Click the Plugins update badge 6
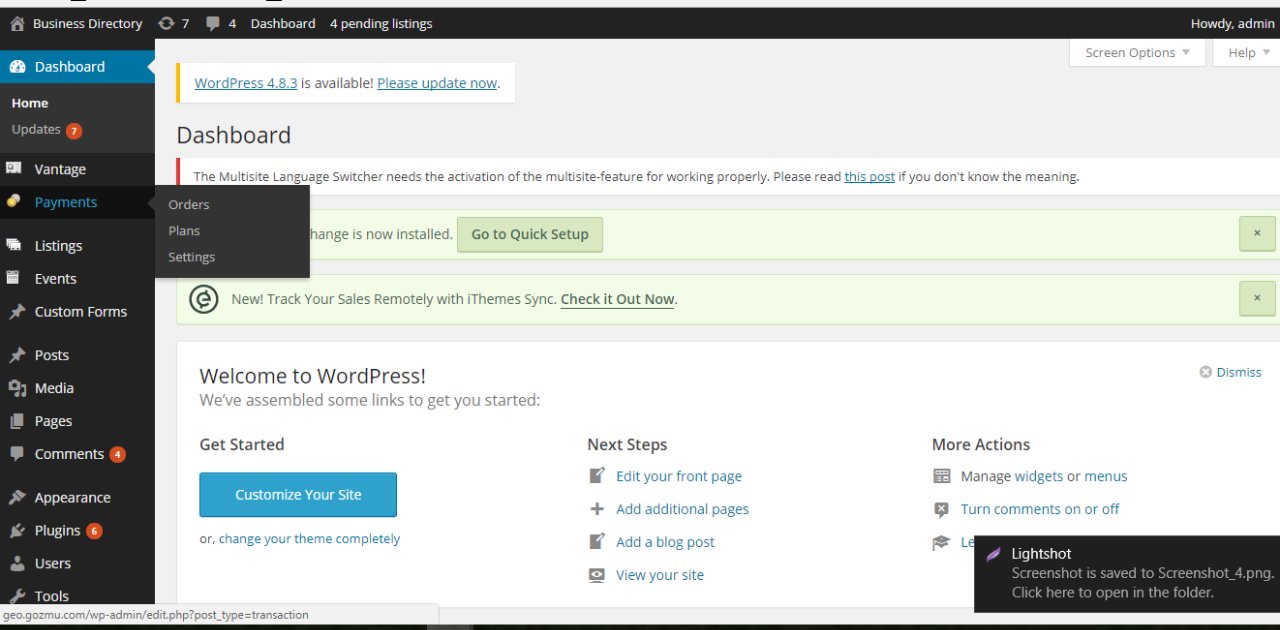Screen dimensions: 1280x630 [x=94, y=531]
